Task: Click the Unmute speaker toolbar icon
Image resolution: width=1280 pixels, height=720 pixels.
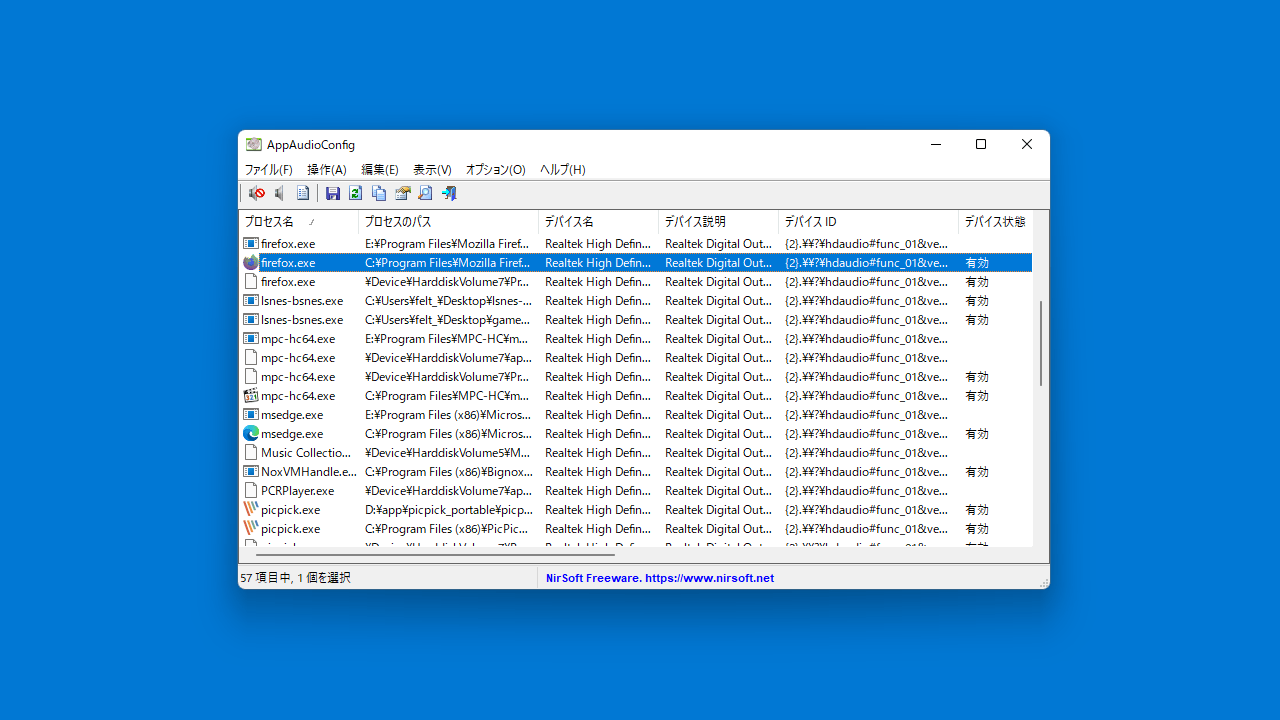Action: (280, 193)
